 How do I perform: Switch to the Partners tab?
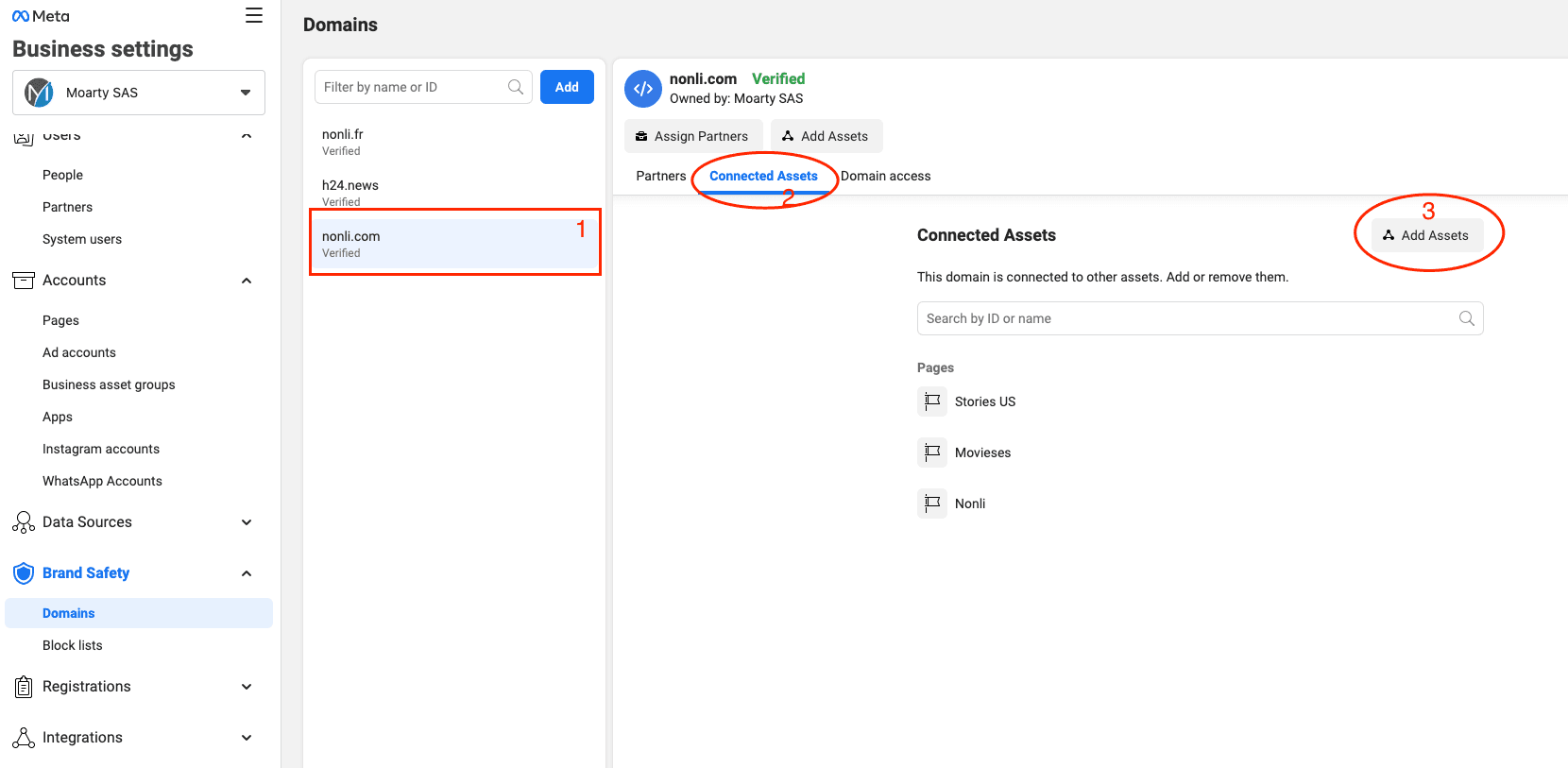(x=661, y=176)
